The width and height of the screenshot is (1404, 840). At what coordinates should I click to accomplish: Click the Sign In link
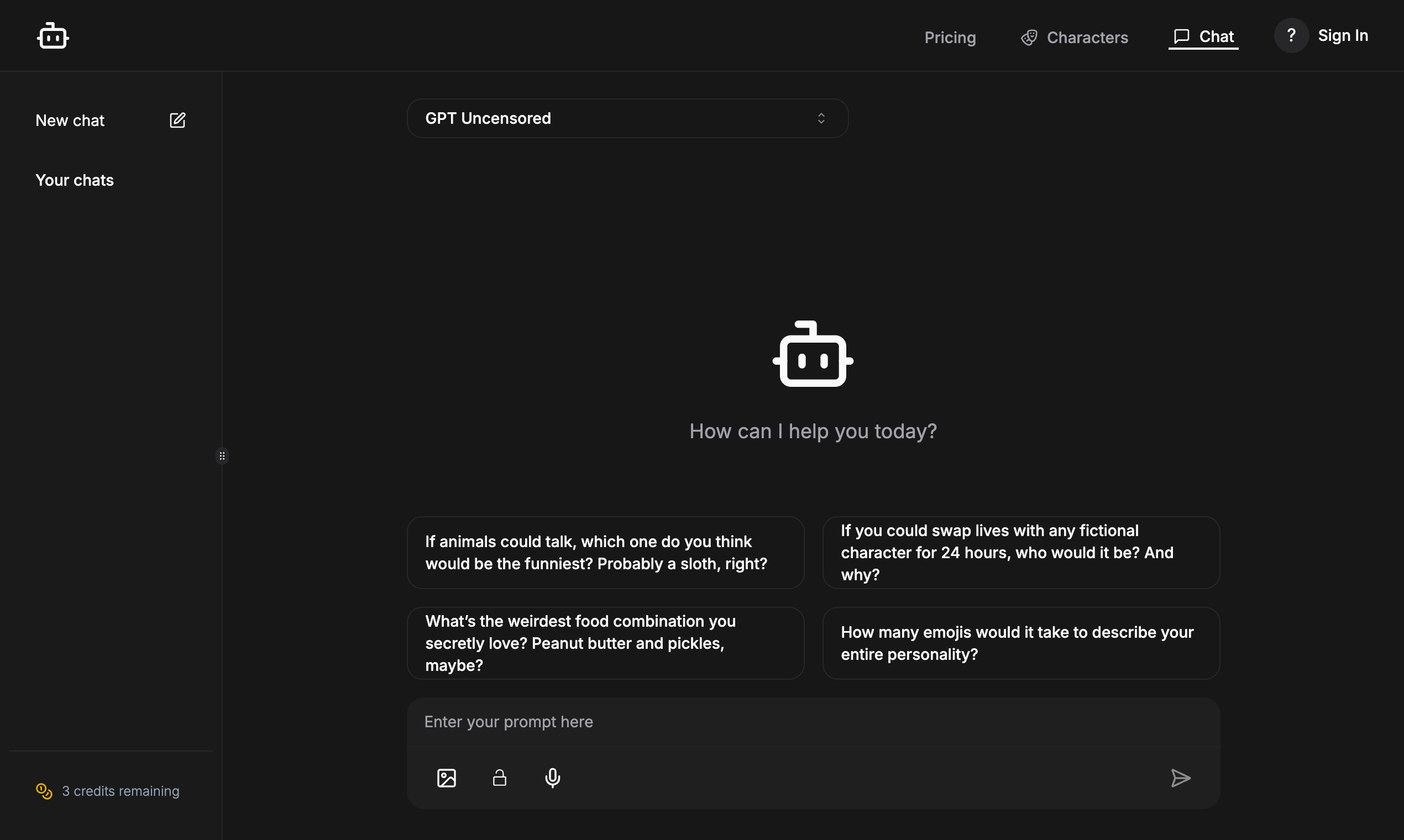point(1342,36)
